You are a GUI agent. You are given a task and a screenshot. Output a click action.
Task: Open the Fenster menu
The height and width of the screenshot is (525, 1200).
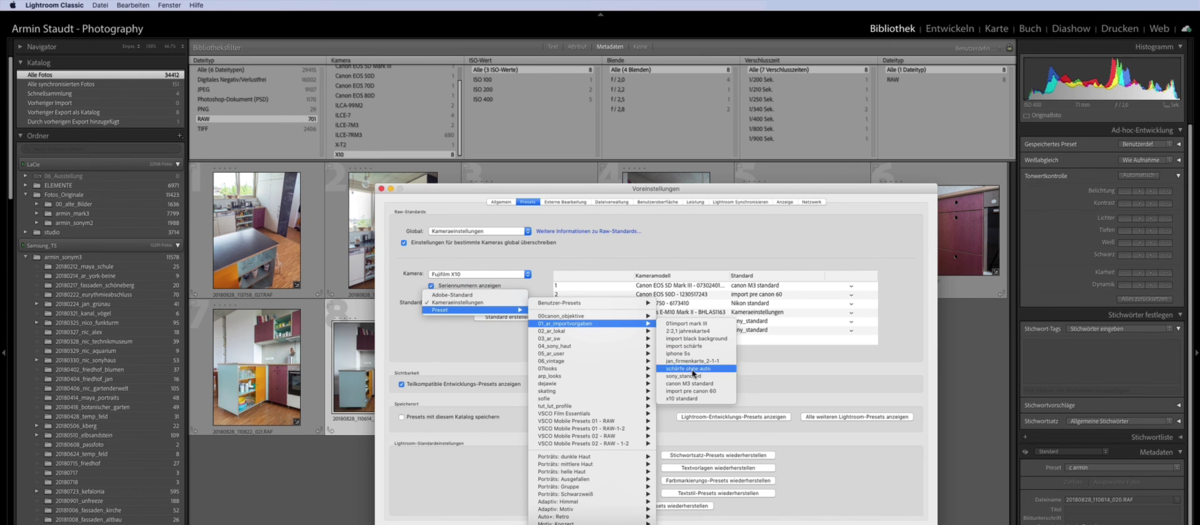click(169, 5)
